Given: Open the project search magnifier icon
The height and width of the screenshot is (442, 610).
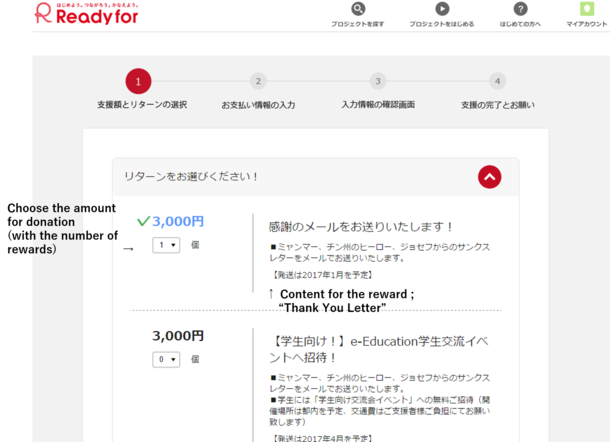Looking at the screenshot, I should (358, 9).
